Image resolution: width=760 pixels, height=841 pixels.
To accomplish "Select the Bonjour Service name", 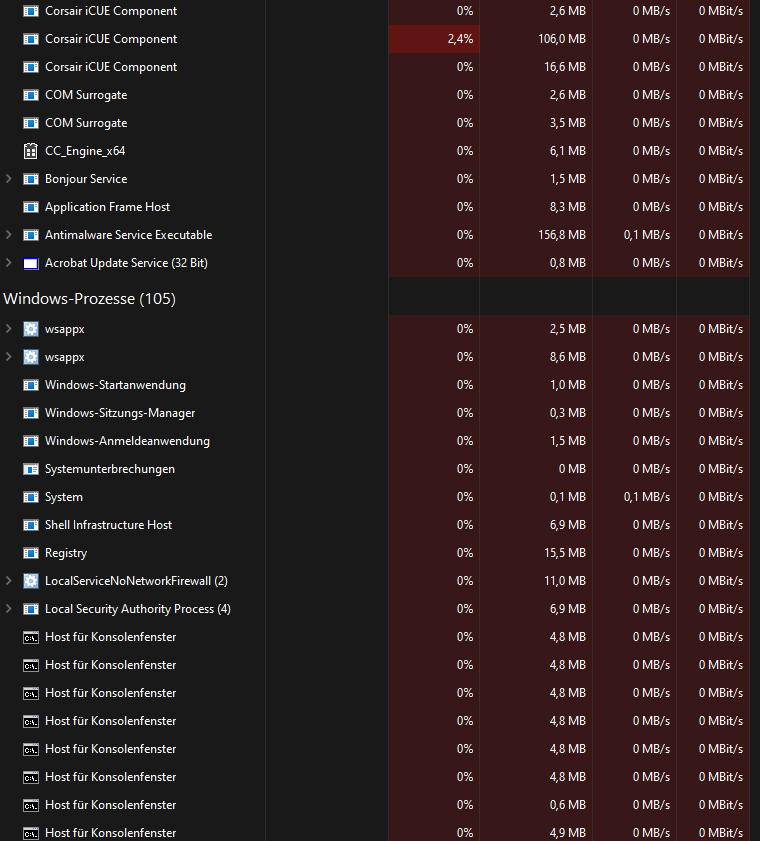I will [x=86, y=179].
